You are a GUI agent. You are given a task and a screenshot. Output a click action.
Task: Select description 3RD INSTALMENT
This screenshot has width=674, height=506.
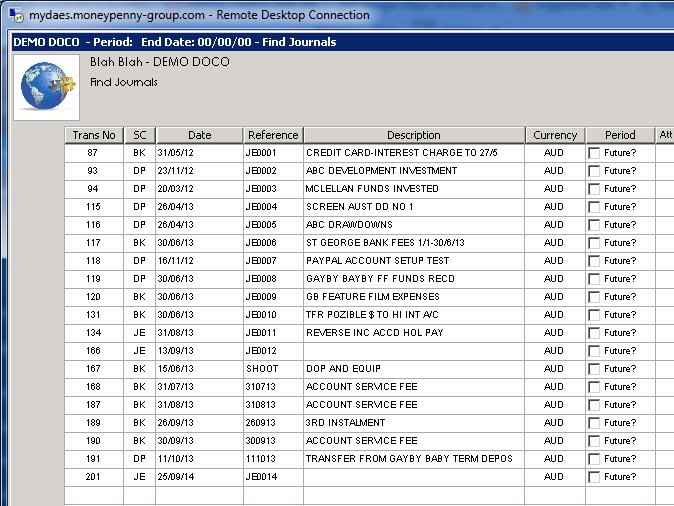(345, 423)
